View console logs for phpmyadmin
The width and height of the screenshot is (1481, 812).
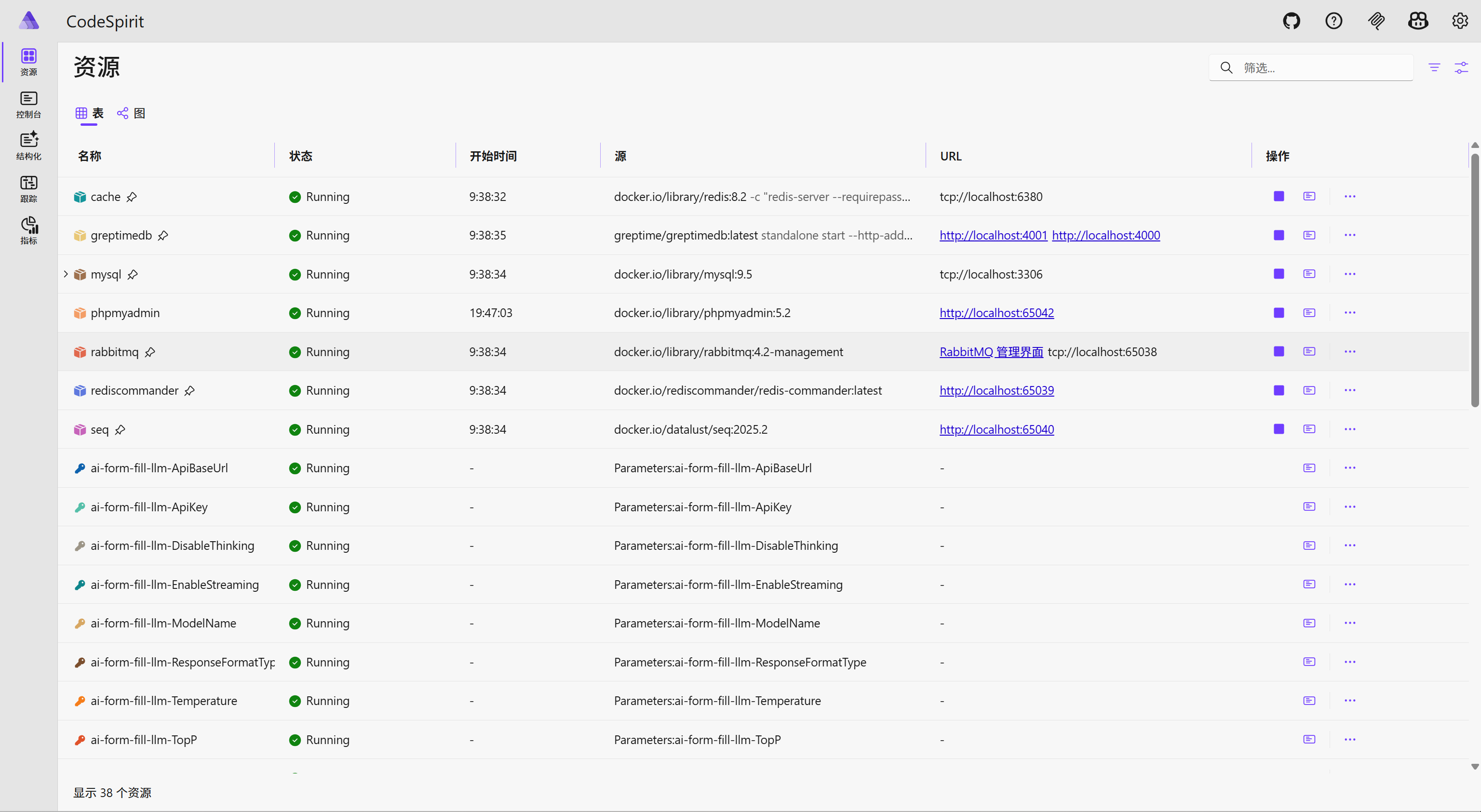pyautogui.click(x=1309, y=313)
